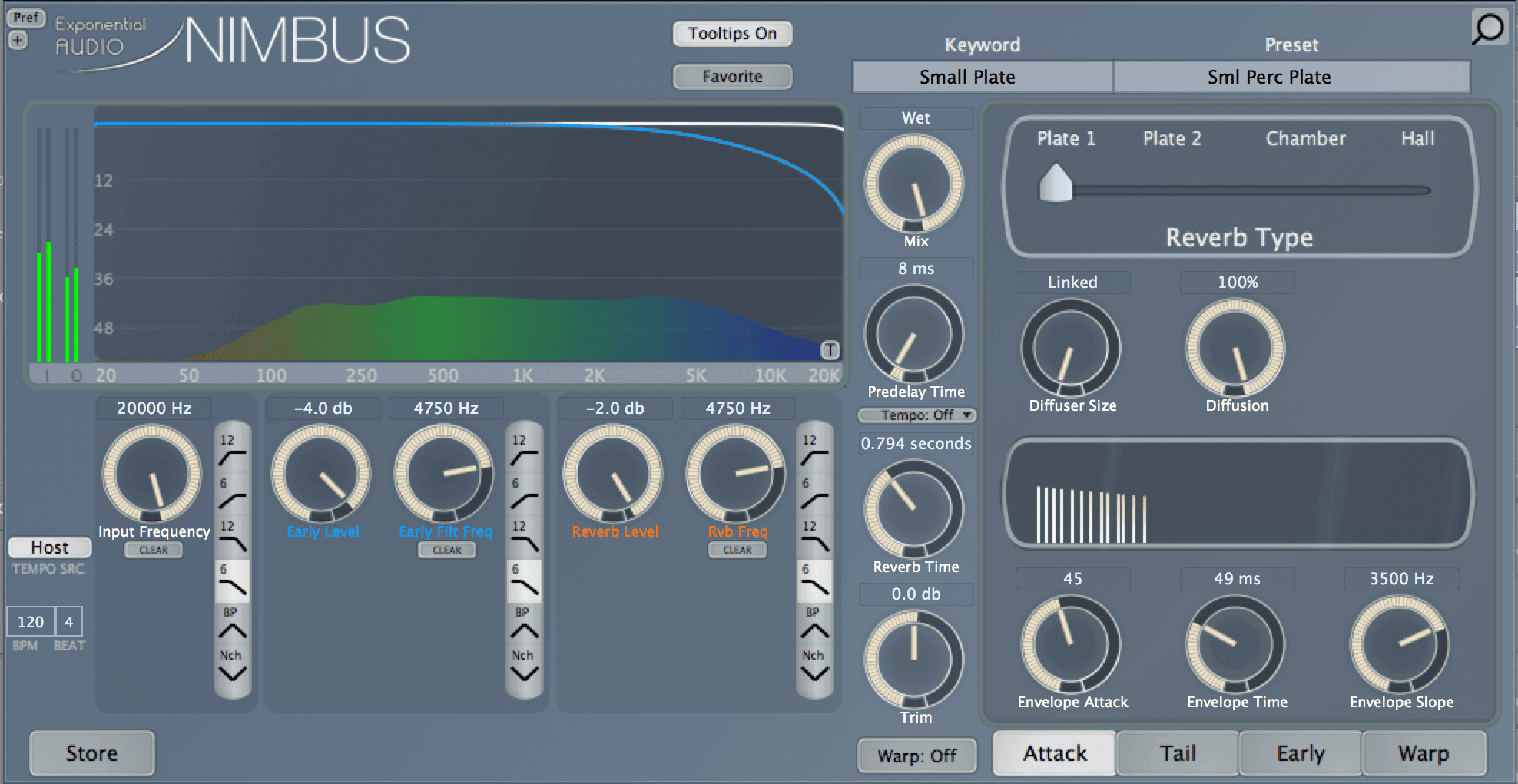
Task: Switch to the Tail tab
Action: tap(1178, 754)
